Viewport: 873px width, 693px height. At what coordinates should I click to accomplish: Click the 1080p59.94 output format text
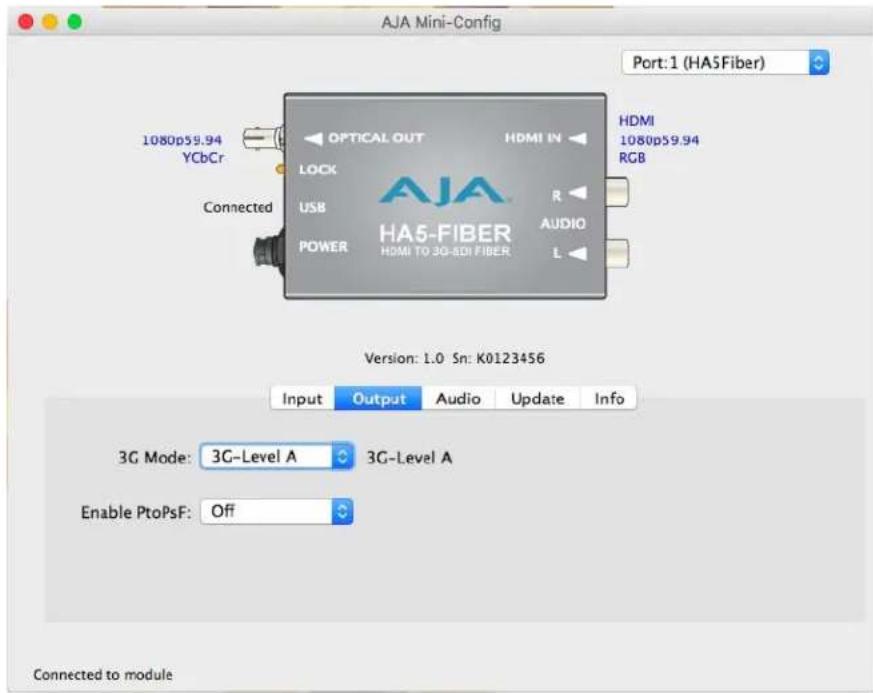click(182, 140)
